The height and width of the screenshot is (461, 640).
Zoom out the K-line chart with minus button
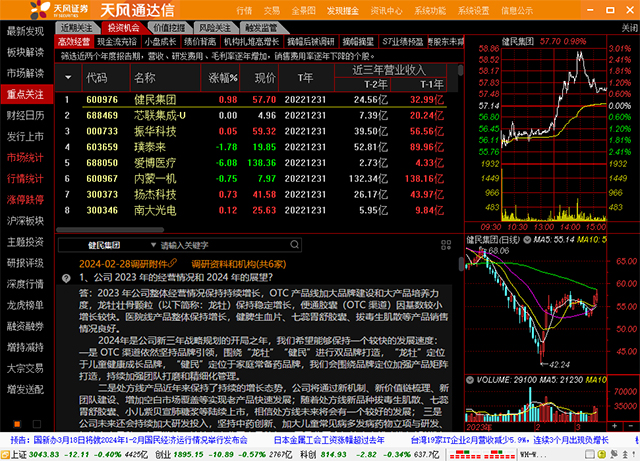[x=631, y=426]
